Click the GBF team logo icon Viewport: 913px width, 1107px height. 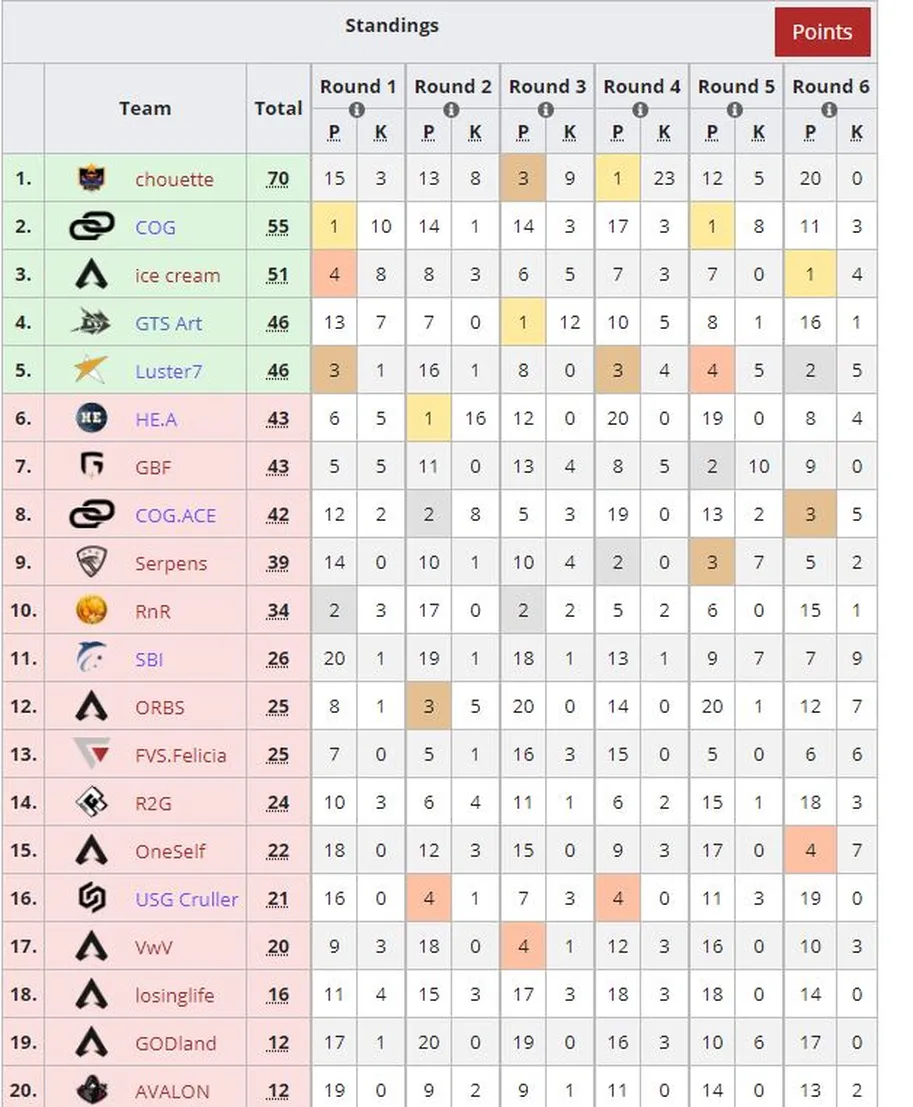91,467
